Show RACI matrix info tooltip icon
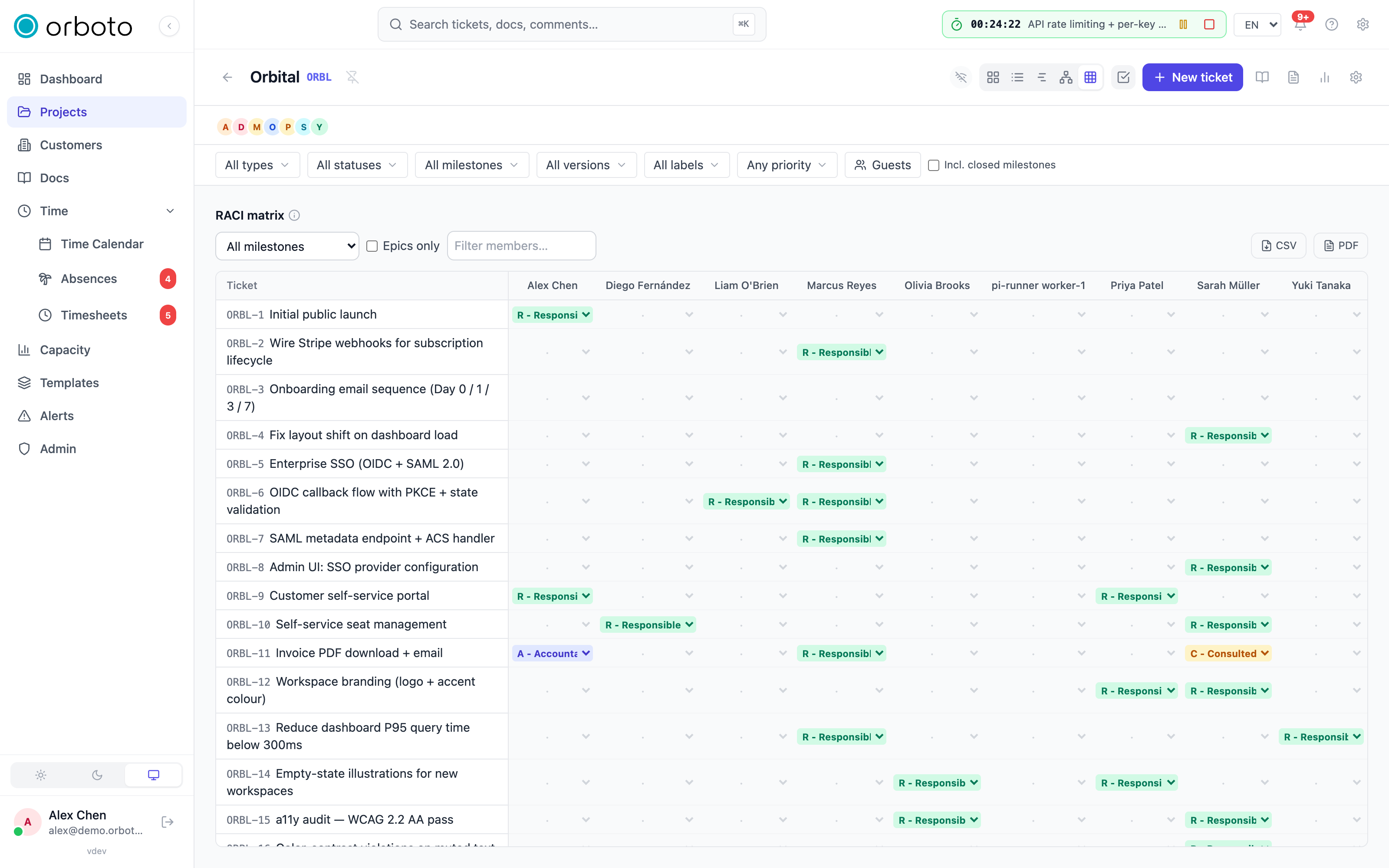1389x868 pixels. click(294, 215)
